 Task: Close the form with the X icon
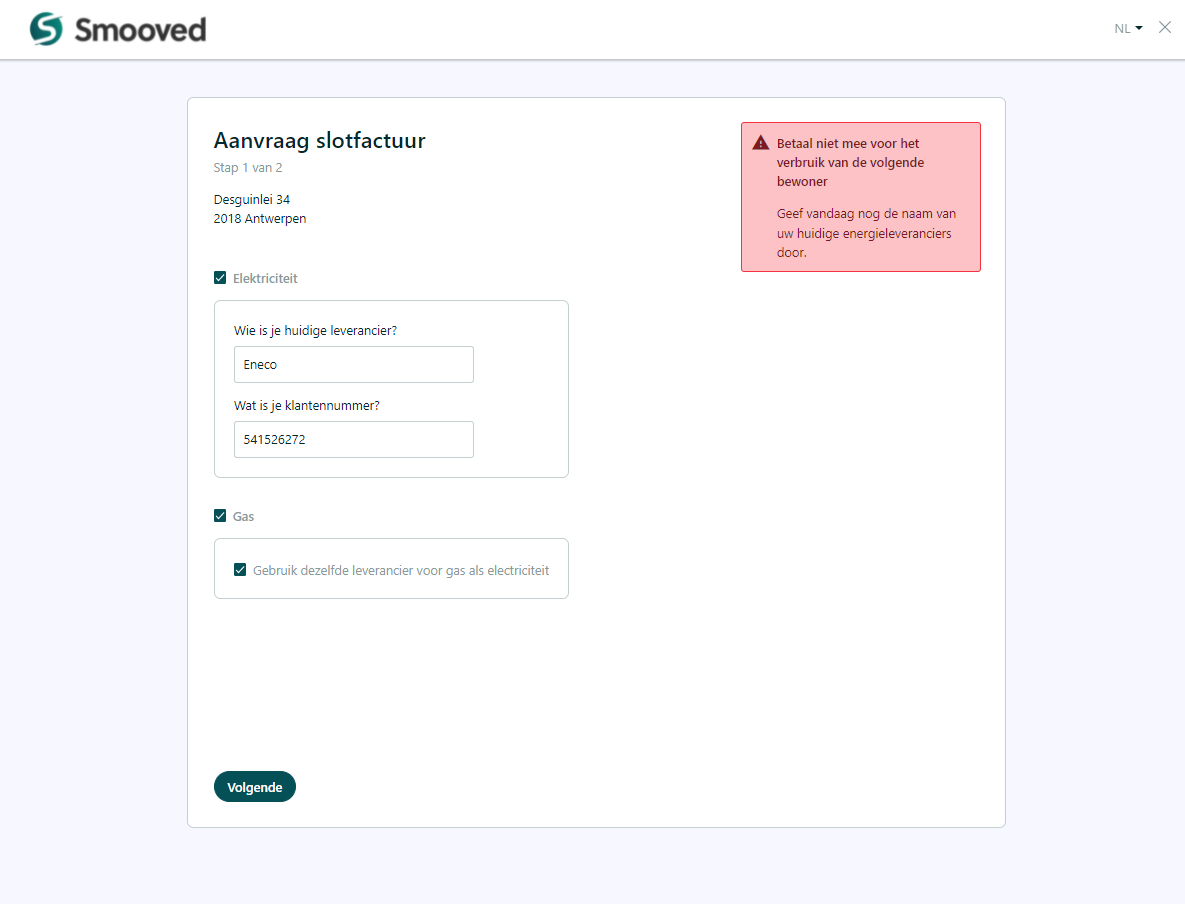[x=1165, y=28]
